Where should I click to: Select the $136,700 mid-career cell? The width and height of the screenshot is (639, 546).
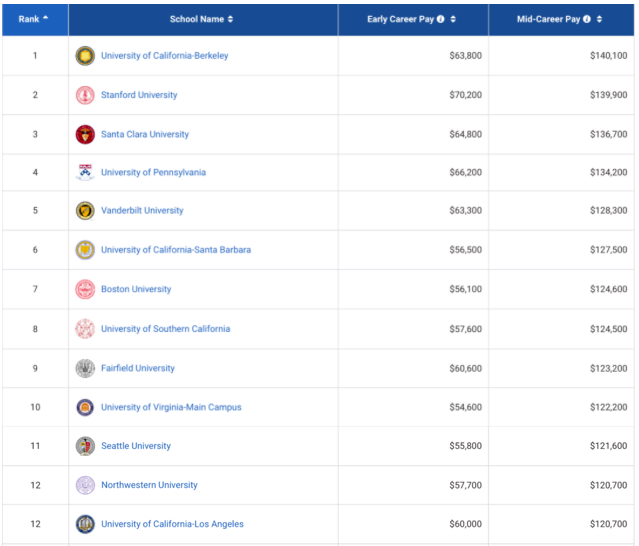pyautogui.click(x=562, y=134)
